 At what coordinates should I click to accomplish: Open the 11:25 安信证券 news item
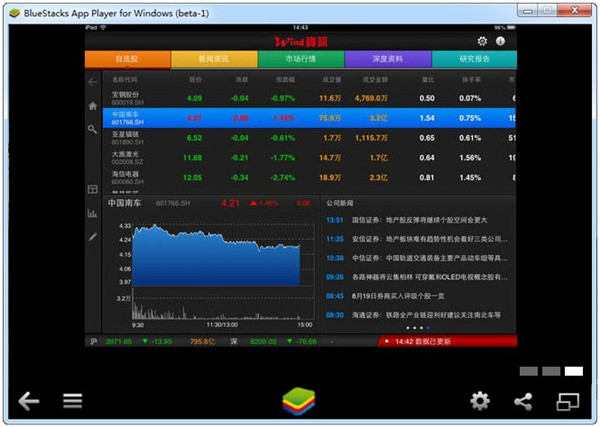(x=417, y=239)
